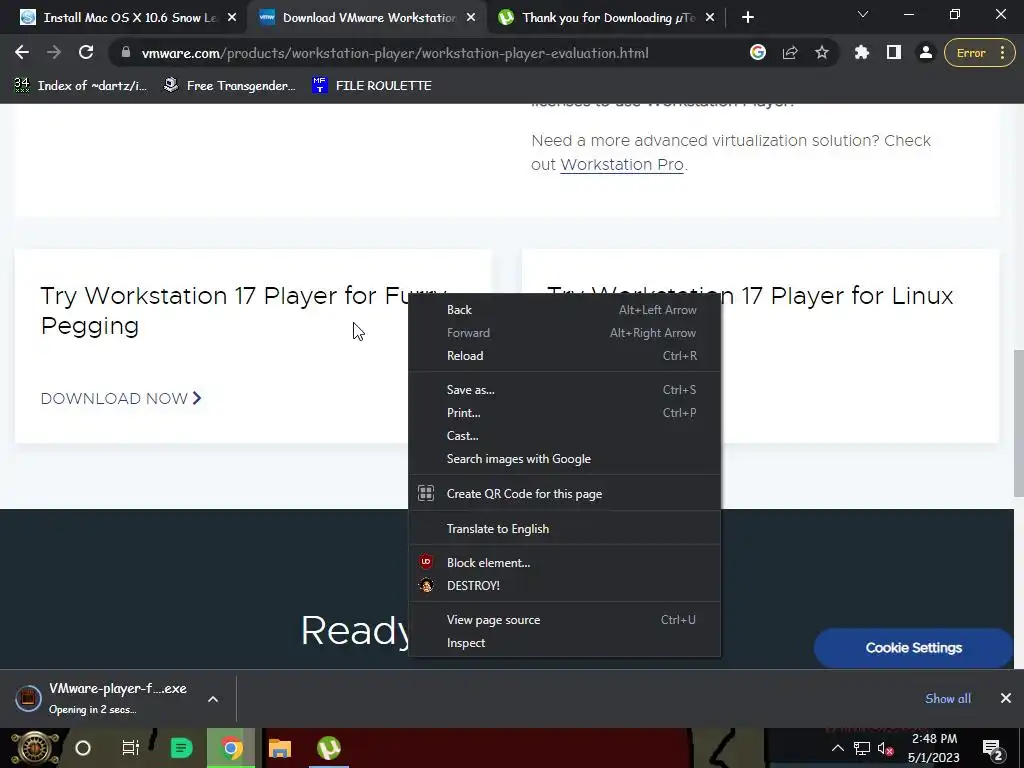
Task: Select View page source
Action: pos(565,620)
